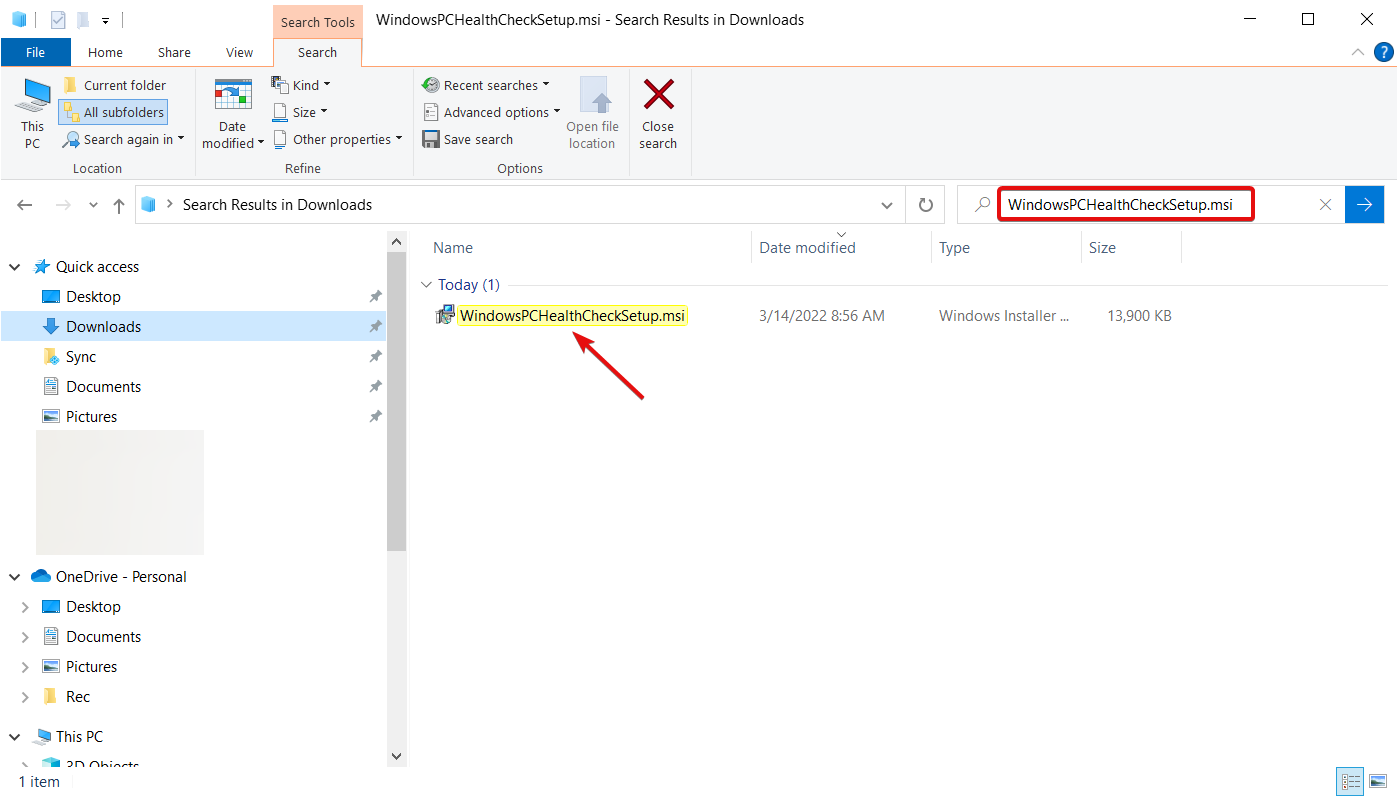Sort by the Type column header
The image size is (1398, 797).
tap(1007, 248)
